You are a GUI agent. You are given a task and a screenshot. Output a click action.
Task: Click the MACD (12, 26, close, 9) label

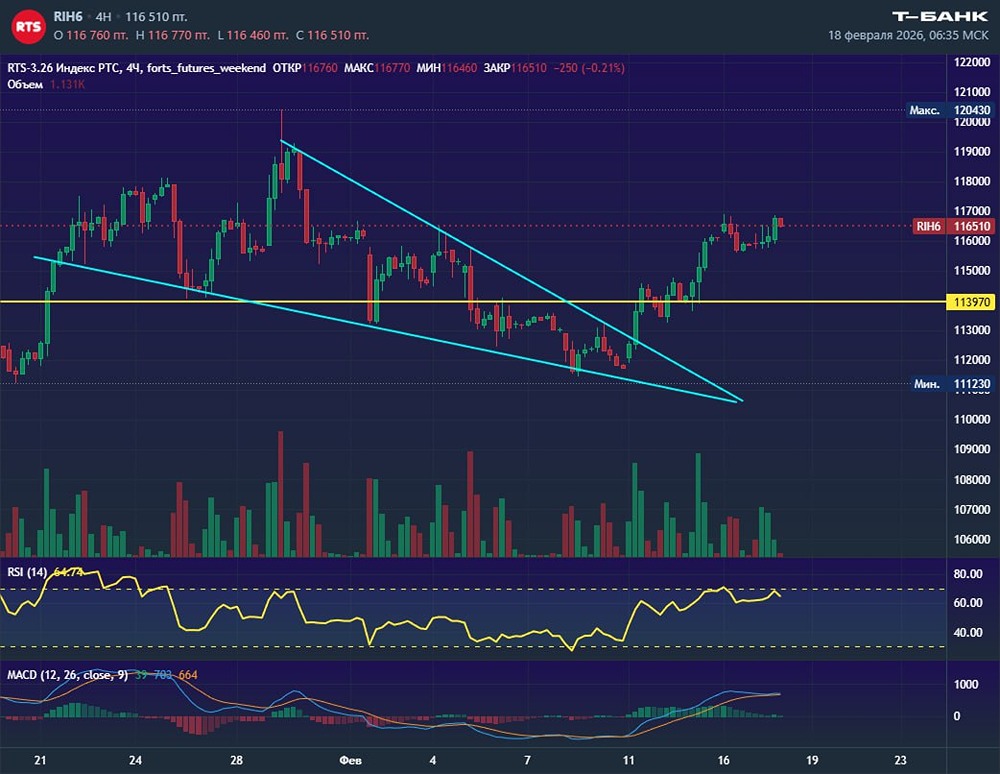click(67, 675)
